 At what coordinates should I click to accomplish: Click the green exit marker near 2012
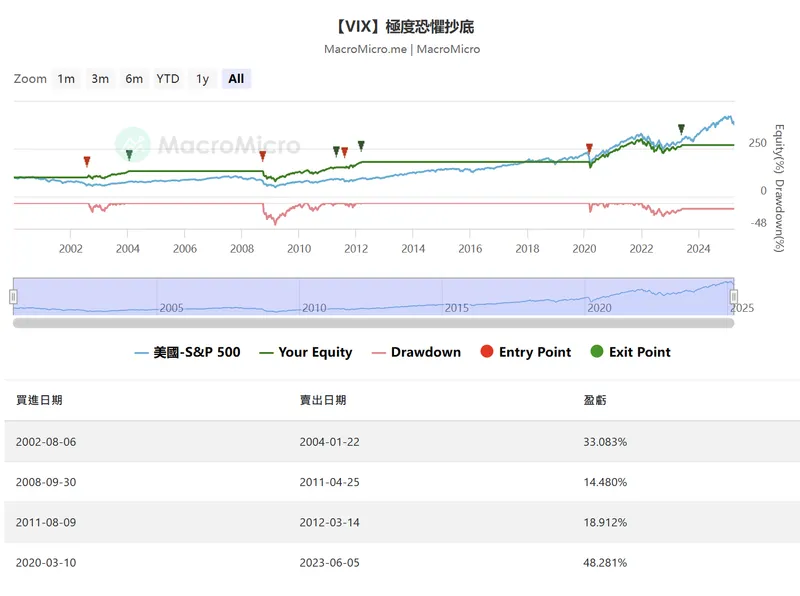(x=361, y=146)
